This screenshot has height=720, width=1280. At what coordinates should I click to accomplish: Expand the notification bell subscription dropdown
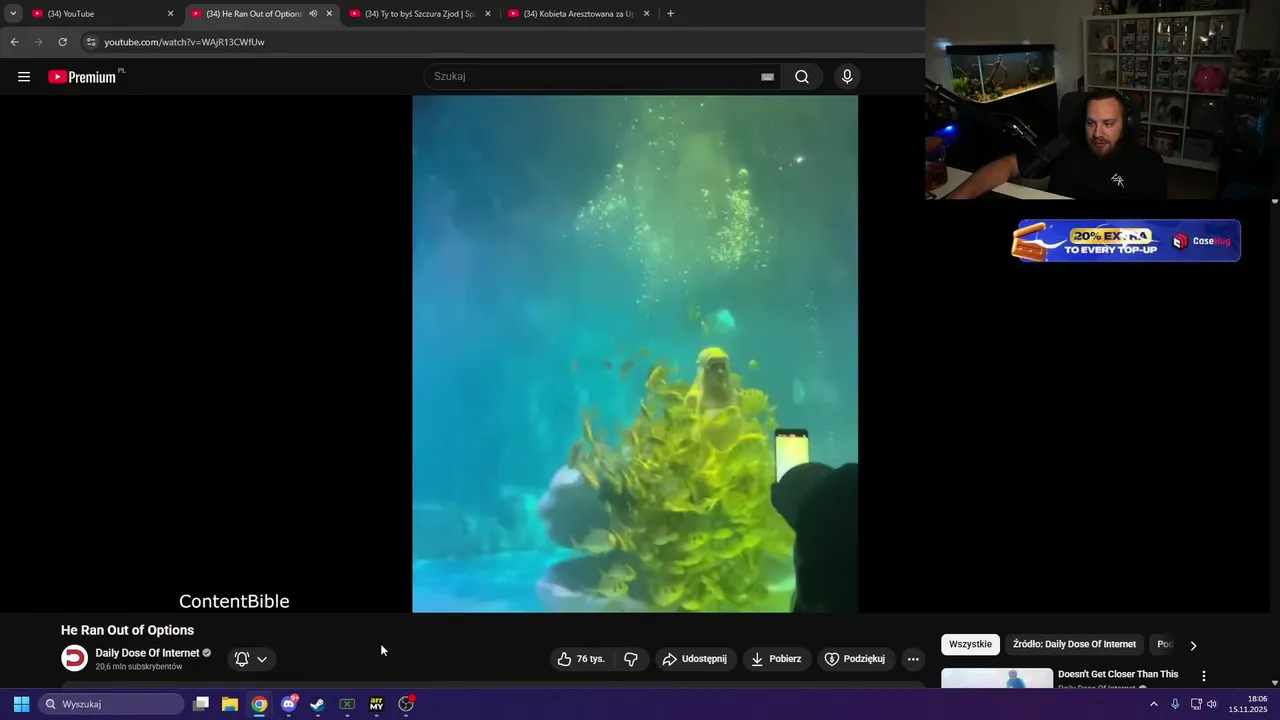pyautogui.click(x=251, y=659)
